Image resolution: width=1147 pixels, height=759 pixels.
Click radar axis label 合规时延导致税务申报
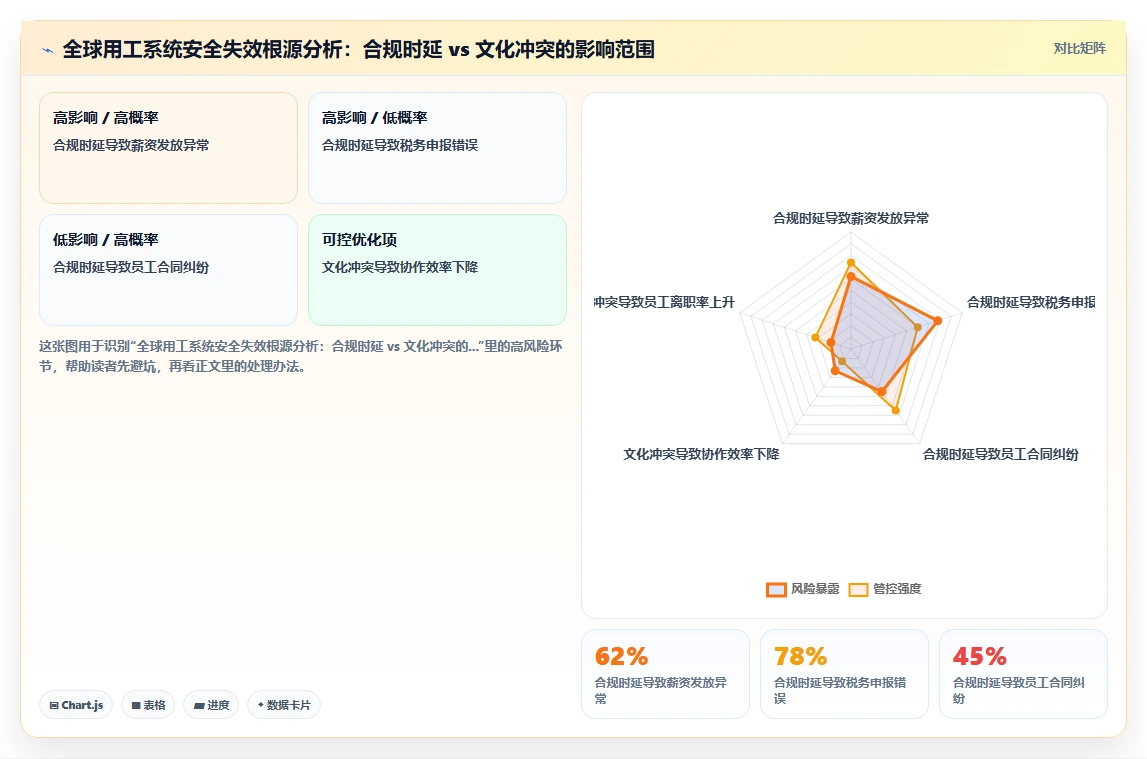pyautogui.click(x=1031, y=302)
